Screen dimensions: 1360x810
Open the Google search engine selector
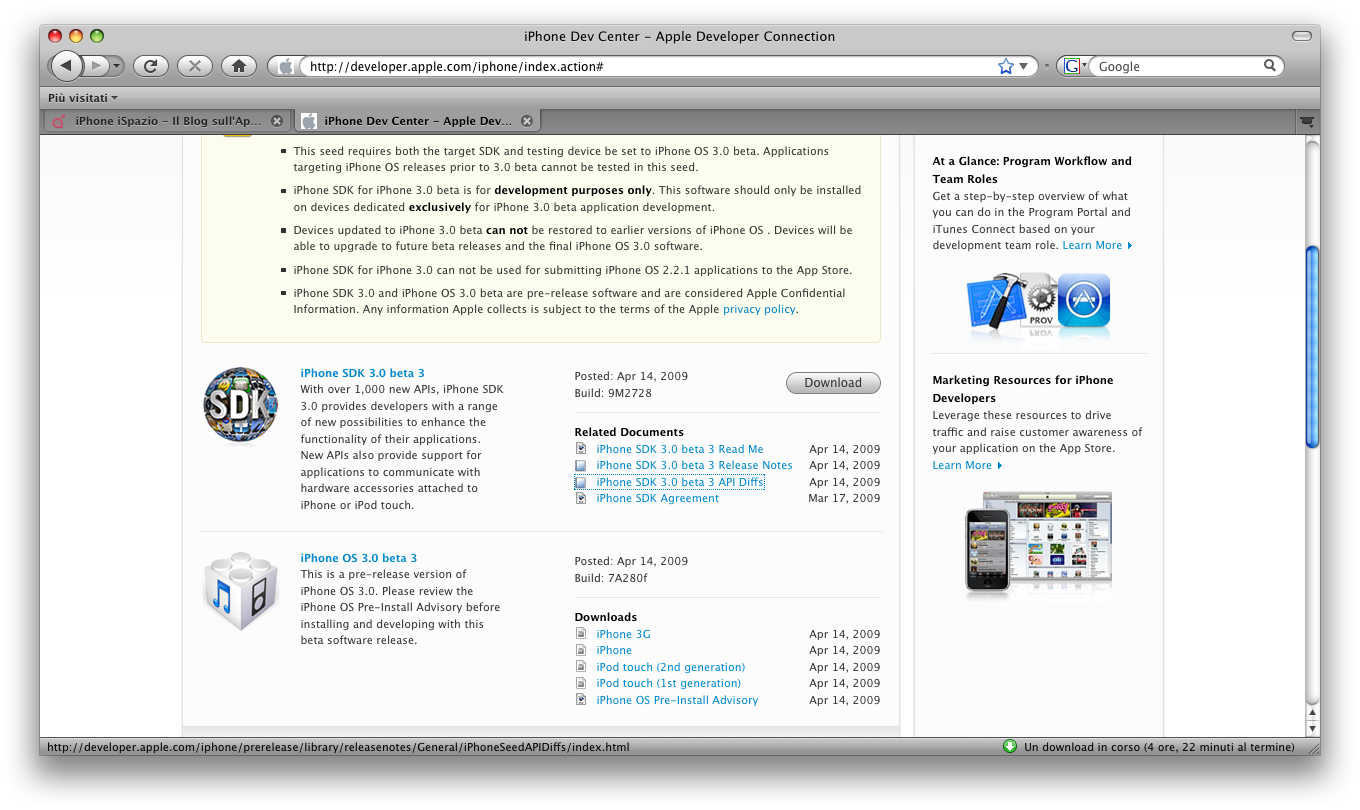coord(1075,66)
